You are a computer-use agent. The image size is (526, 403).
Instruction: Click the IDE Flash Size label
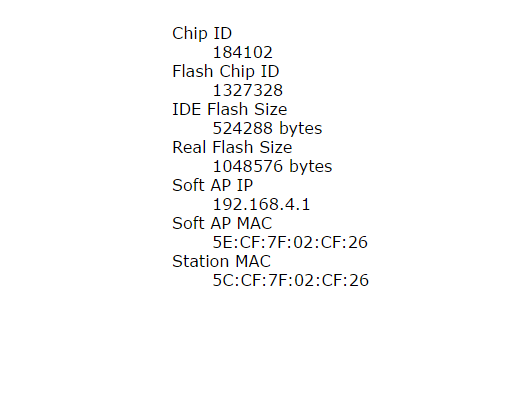pos(229,109)
